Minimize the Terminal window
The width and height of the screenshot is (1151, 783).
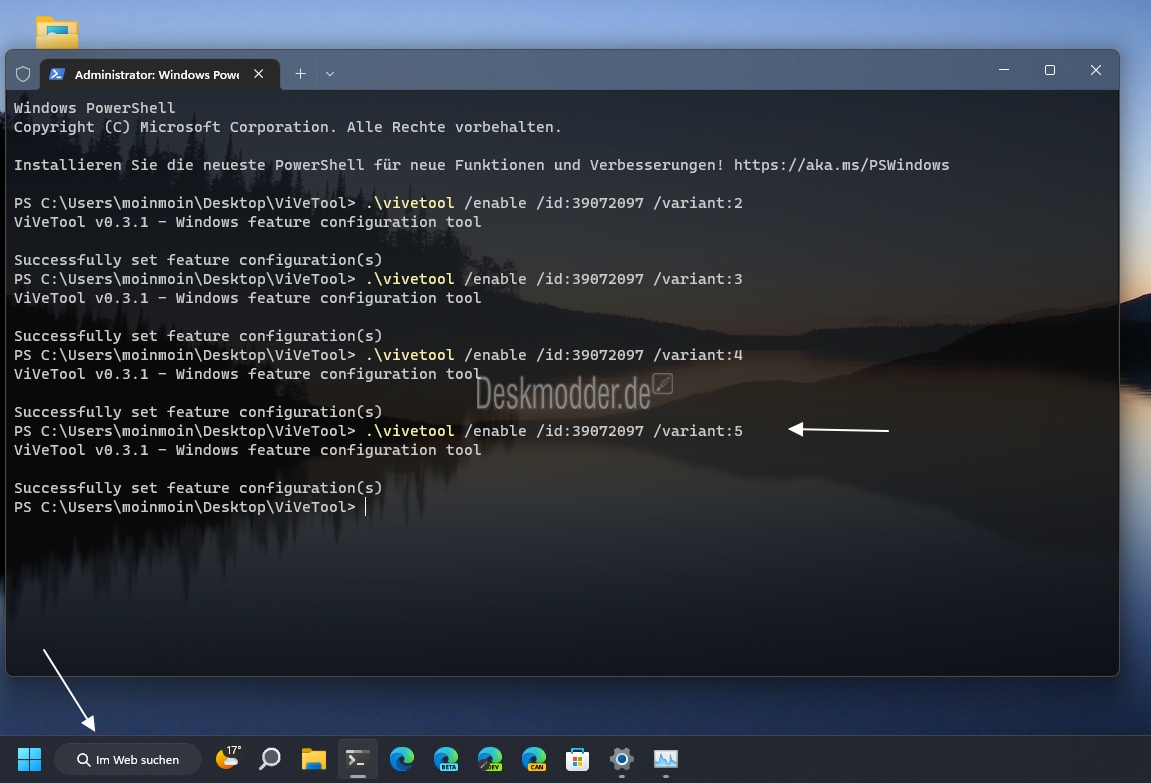click(x=1004, y=70)
